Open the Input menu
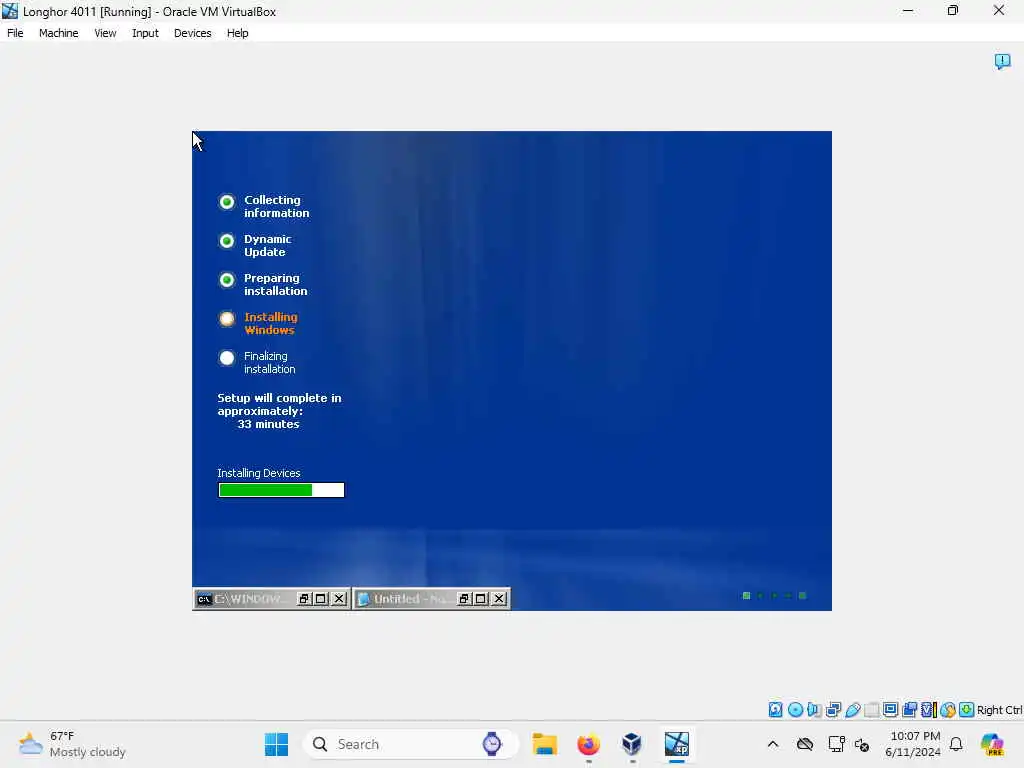 [145, 33]
